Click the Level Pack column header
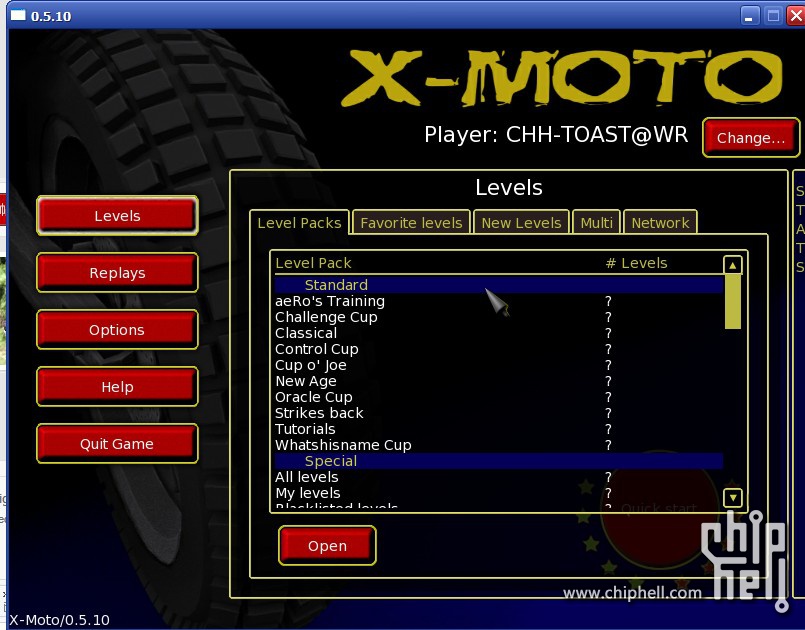This screenshot has height=630, width=805. 313,263
